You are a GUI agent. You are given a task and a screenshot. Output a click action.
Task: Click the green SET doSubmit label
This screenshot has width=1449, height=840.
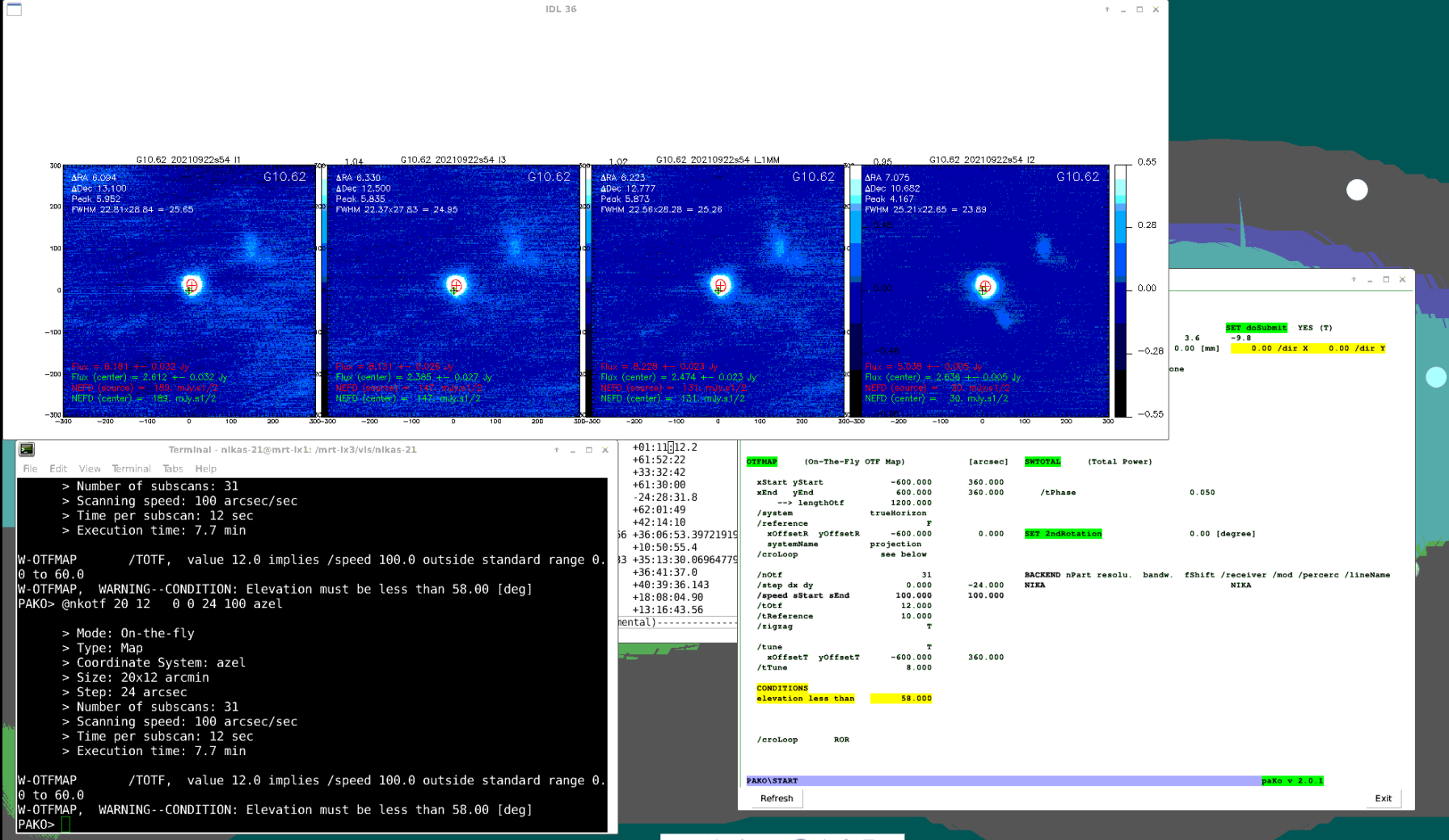1256,328
